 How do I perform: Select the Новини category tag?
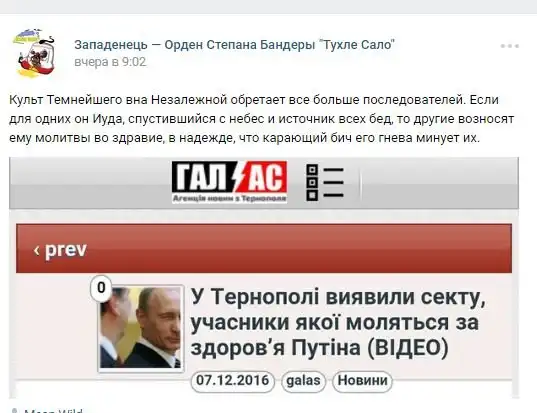tap(362, 381)
